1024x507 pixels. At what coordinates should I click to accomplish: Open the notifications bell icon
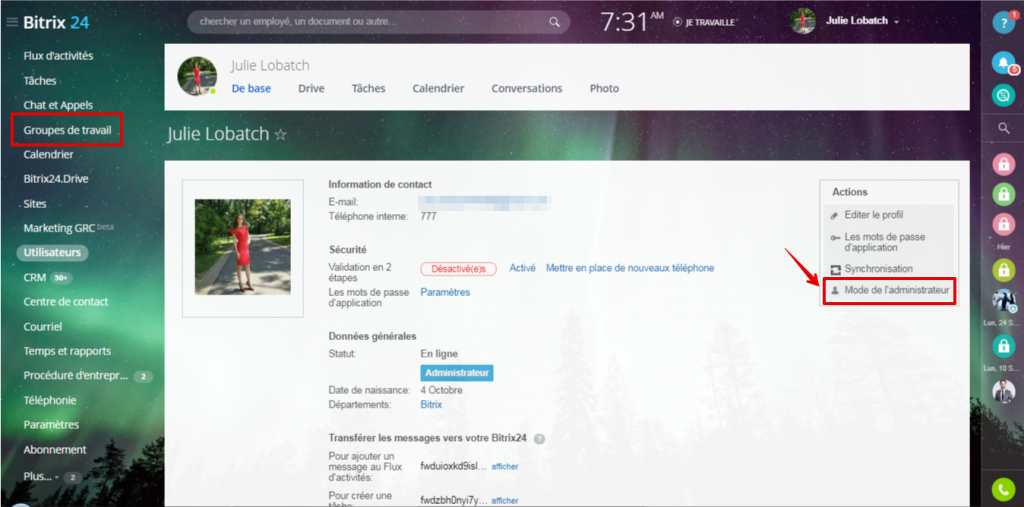(x=1003, y=63)
